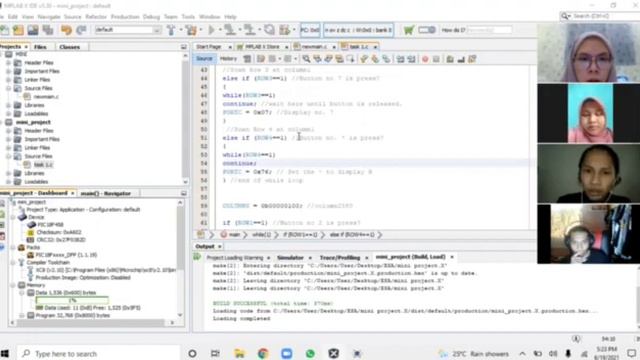
Task: Open the Build Project dropdown arrow
Action: tap(180, 30)
